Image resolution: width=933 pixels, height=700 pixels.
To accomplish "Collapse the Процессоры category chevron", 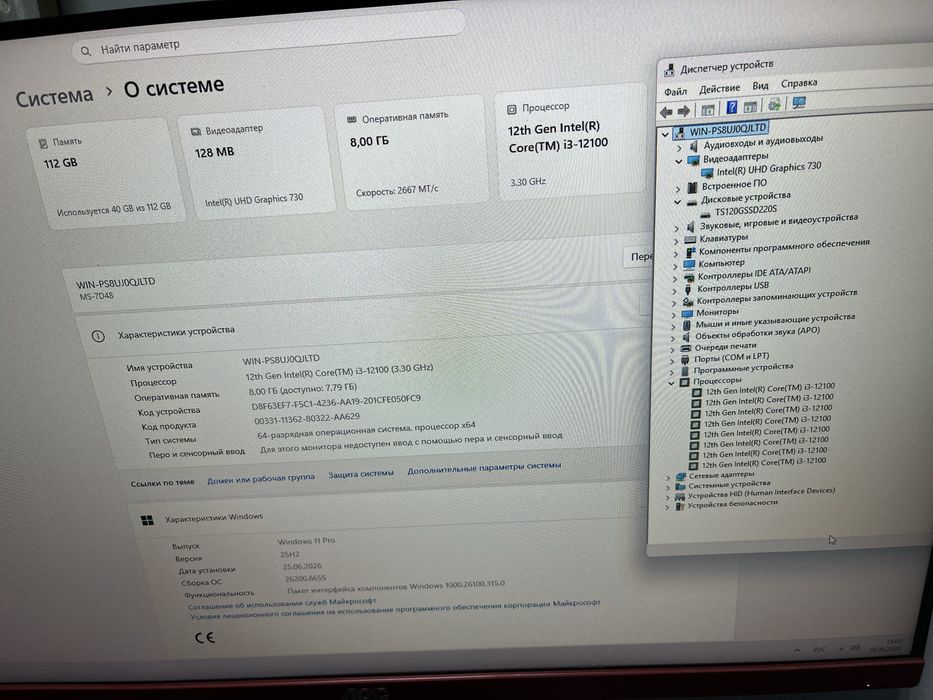I will click(x=671, y=383).
